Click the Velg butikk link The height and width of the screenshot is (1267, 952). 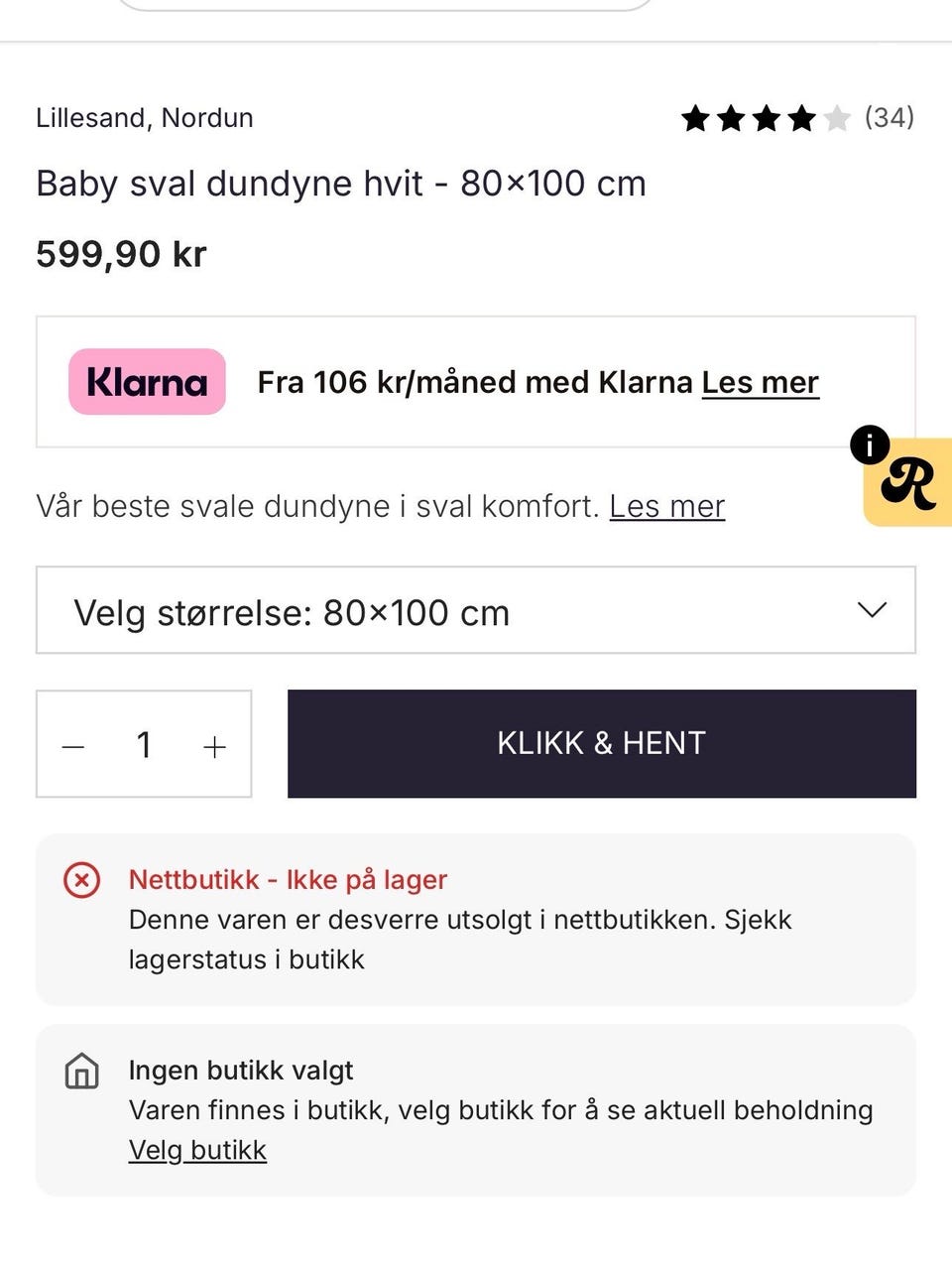tap(197, 1150)
